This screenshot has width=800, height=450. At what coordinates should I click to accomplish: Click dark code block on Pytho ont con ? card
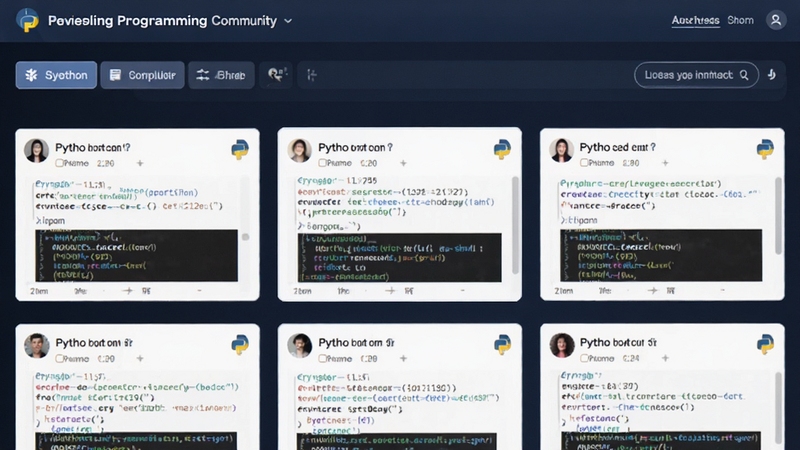point(399,258)
